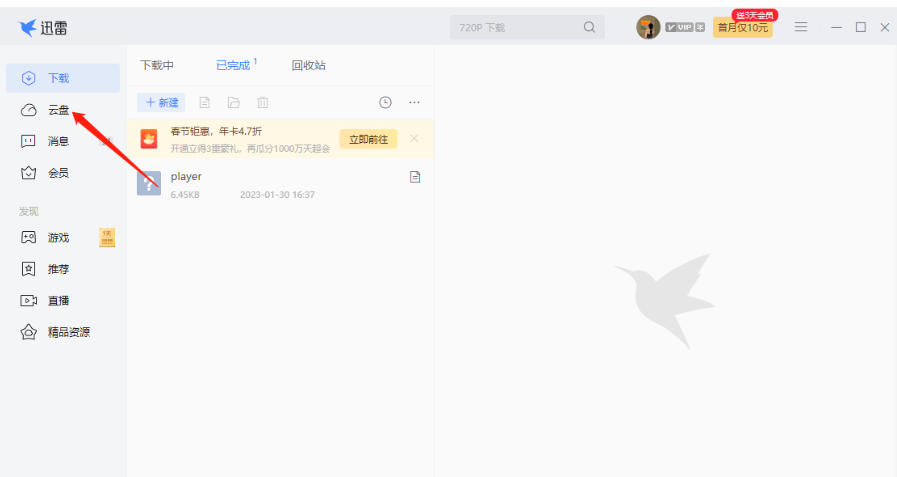Open the 推荐 recommendations page

pyautogui.click(x=58, y=269)
